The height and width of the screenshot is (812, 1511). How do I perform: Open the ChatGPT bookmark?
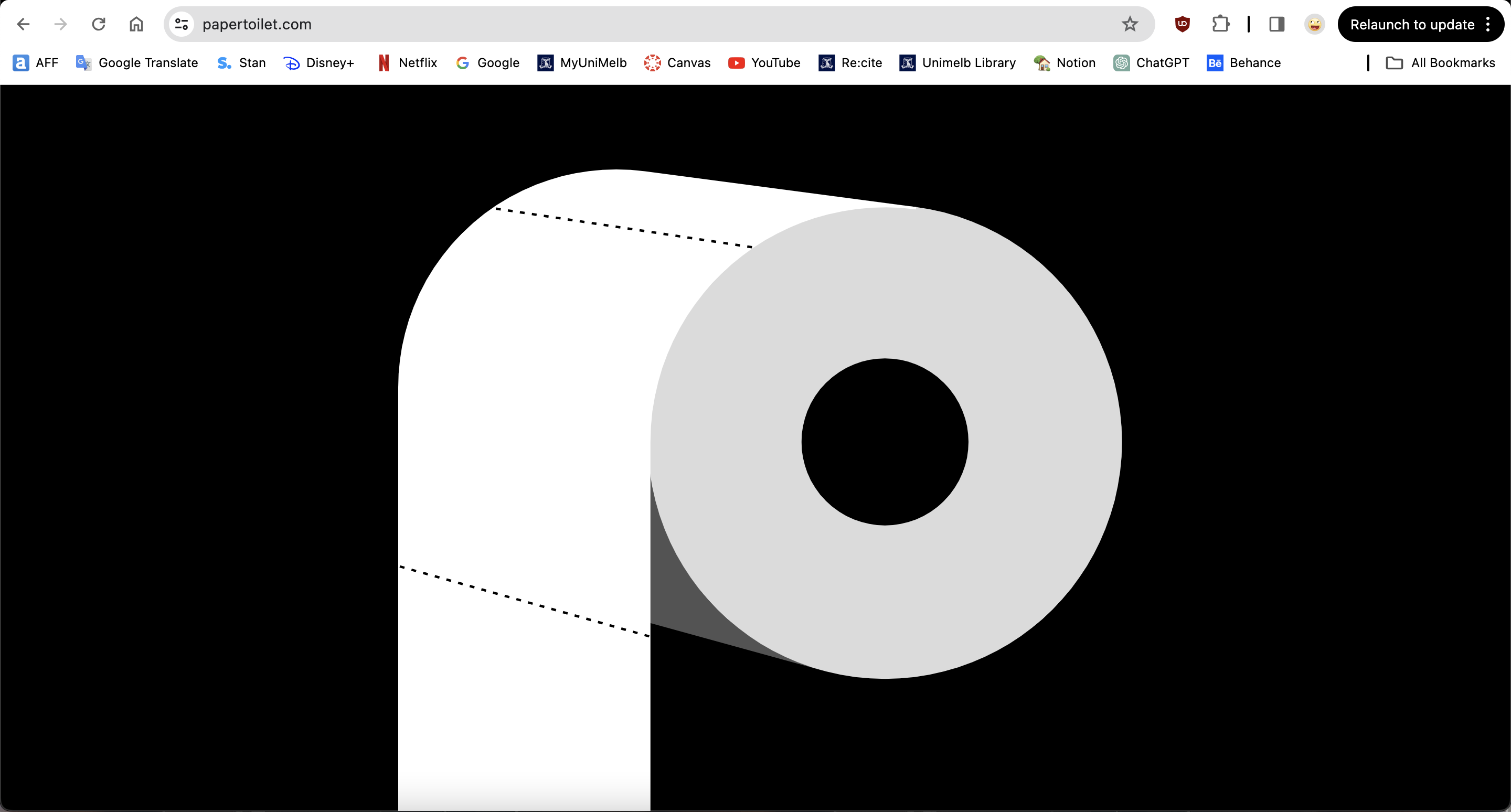point(1151,63)
